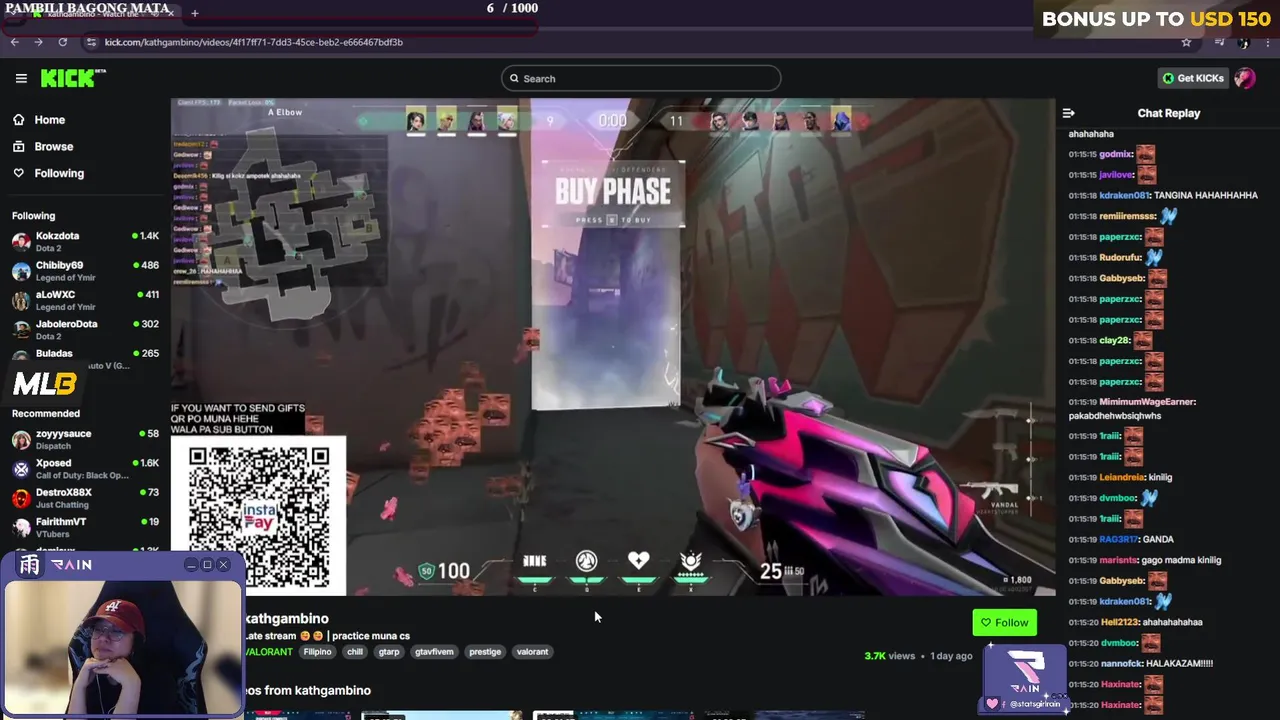Collapse the Chat Replay panel
Image resolution: width=1280 pixels, height=720 pixels.
click(1068, 113)
